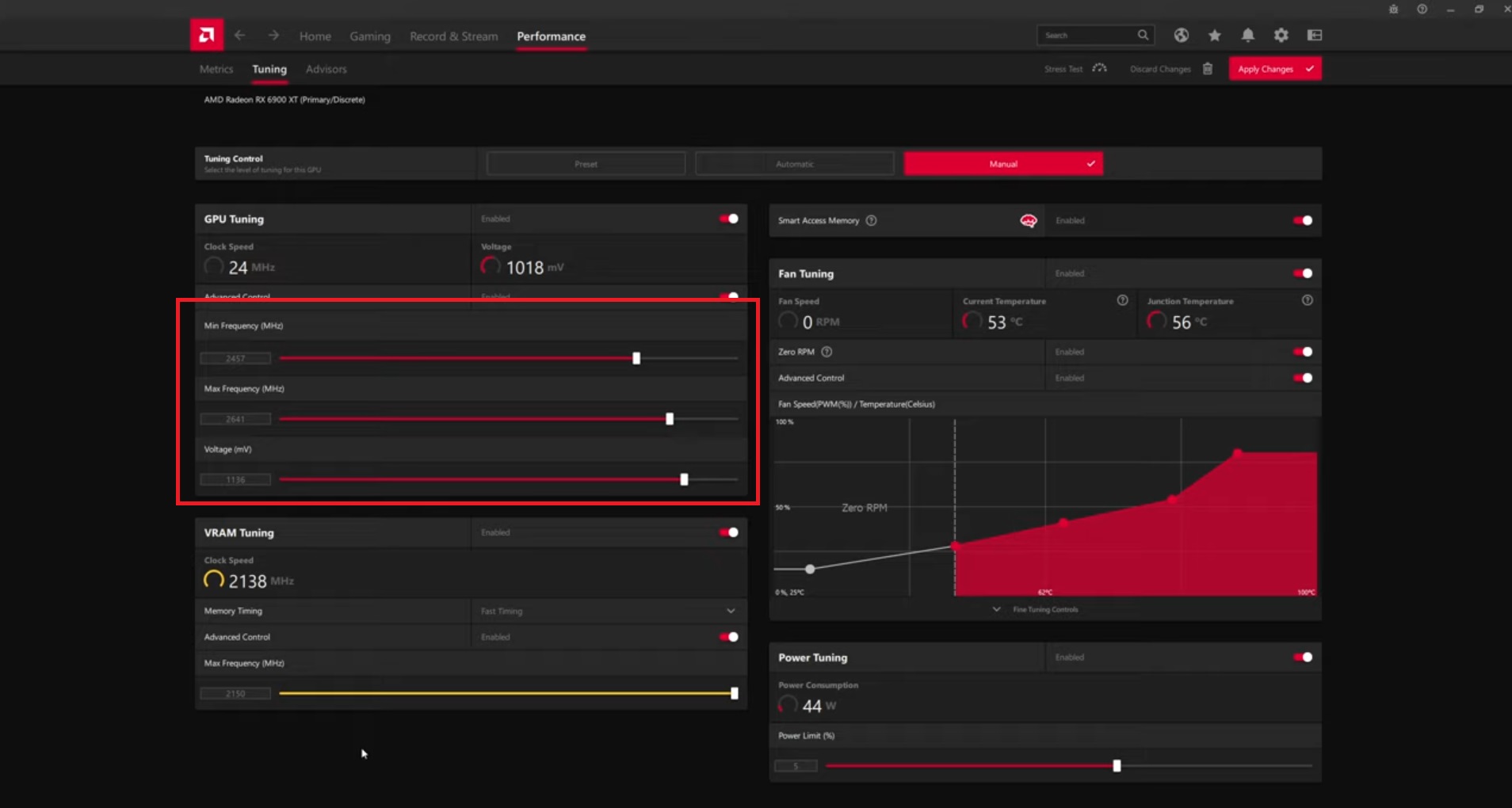1512x808 pixels.
Task: Open the Memory Timing dropdown
Action: tap(730, 611)
